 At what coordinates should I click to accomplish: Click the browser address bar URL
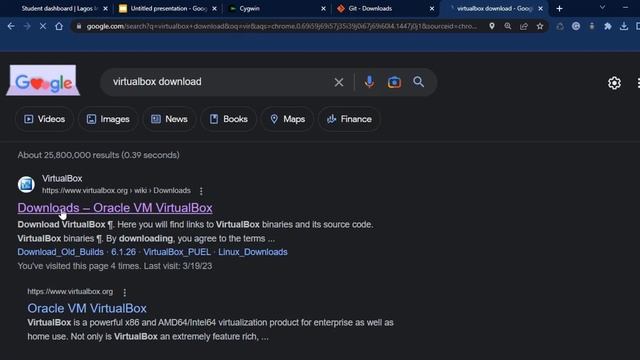pyautogui.click(x=282, y=27)
